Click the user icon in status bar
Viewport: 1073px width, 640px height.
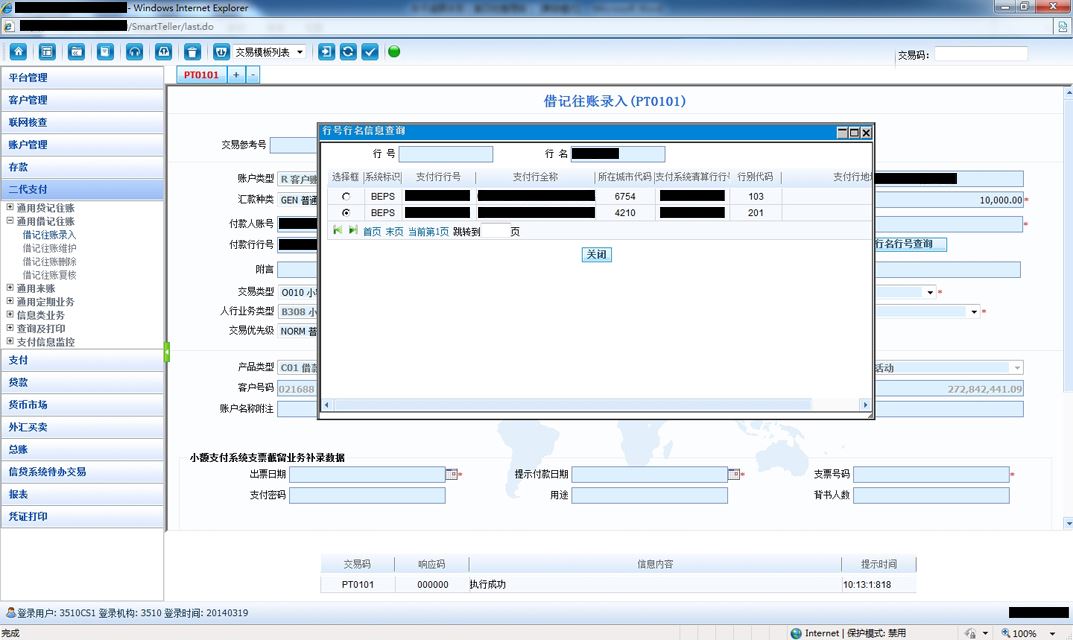coord(10,613)
